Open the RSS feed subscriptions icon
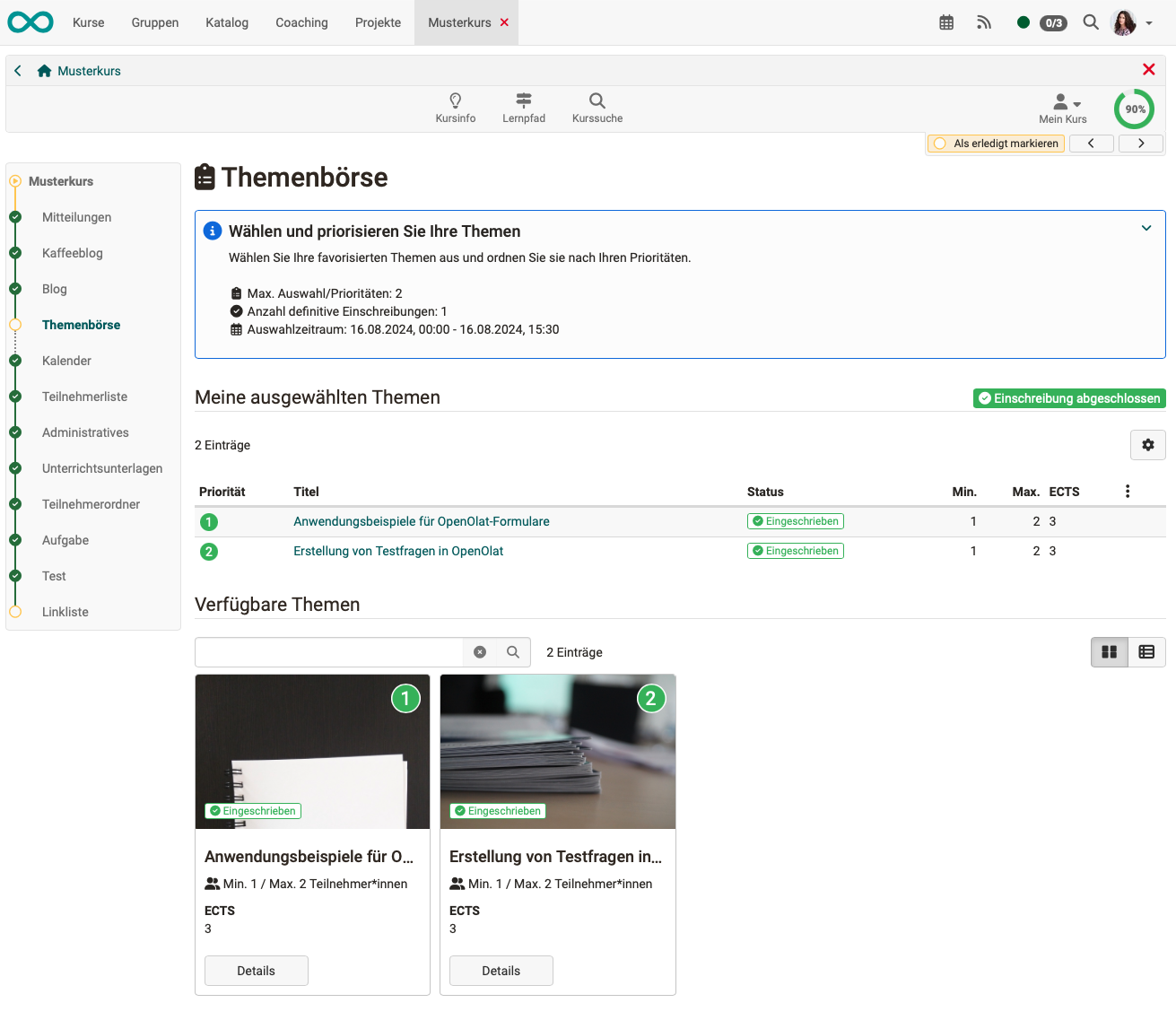 tap(984, 22)
